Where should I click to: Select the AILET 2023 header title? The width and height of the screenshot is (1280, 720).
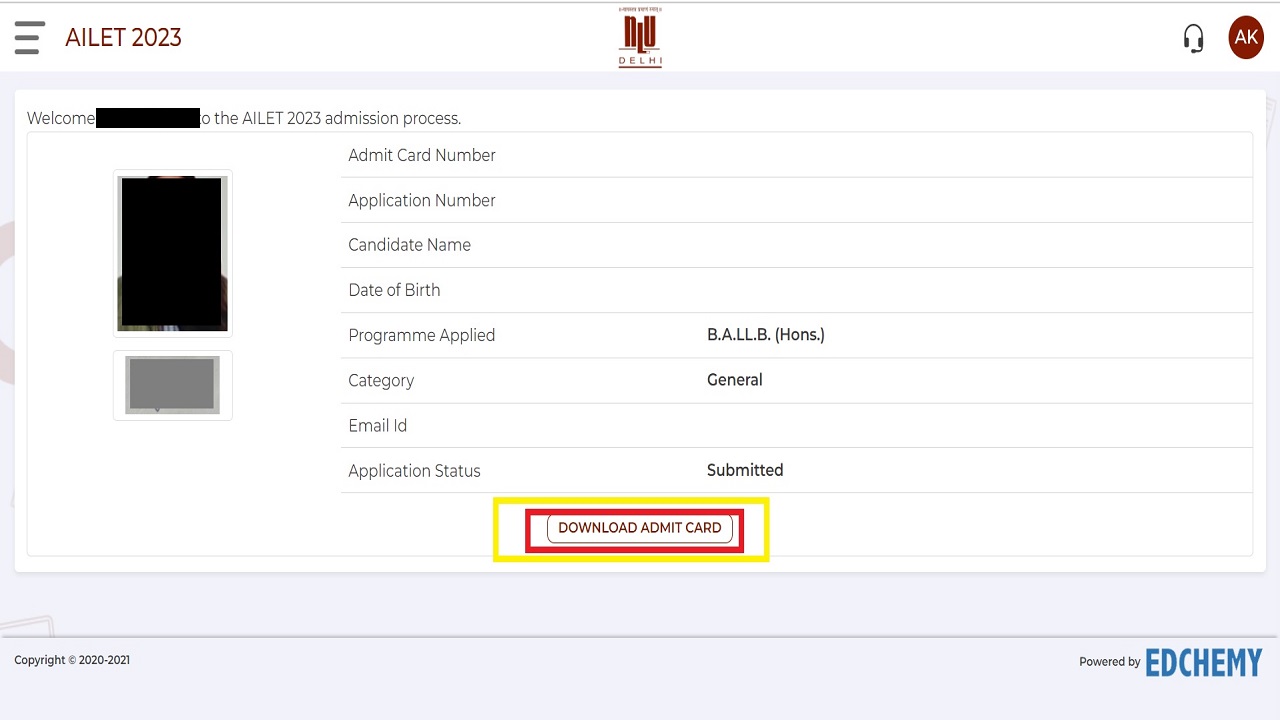point(123,38)
